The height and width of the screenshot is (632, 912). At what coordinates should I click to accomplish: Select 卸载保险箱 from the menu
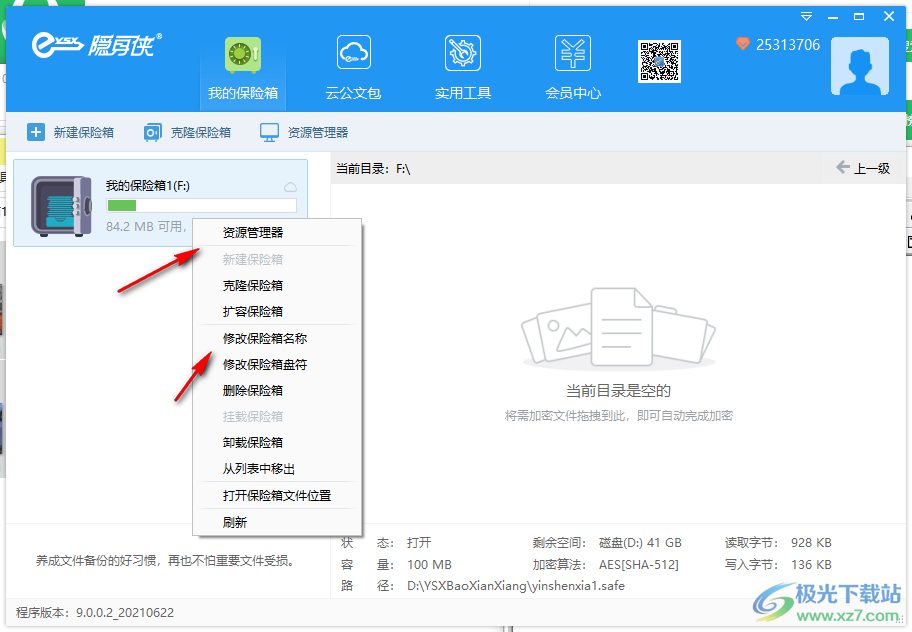(248, 441)
